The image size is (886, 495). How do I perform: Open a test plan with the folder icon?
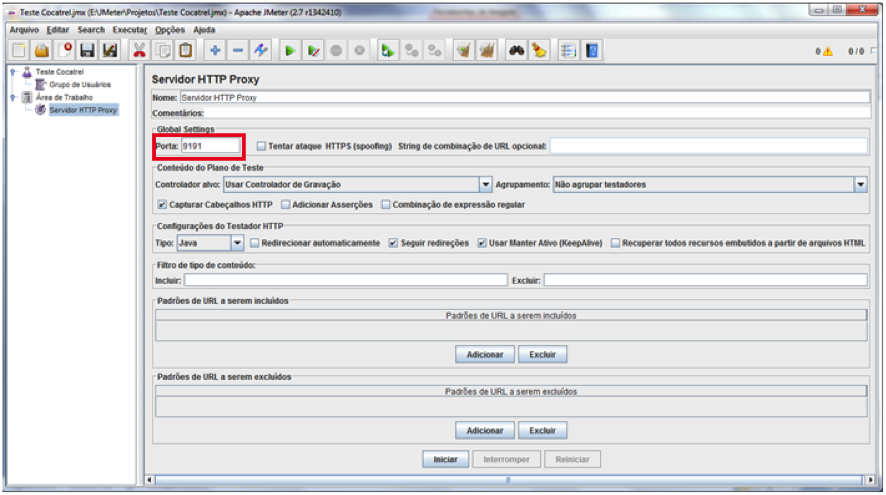click(42, 51)
